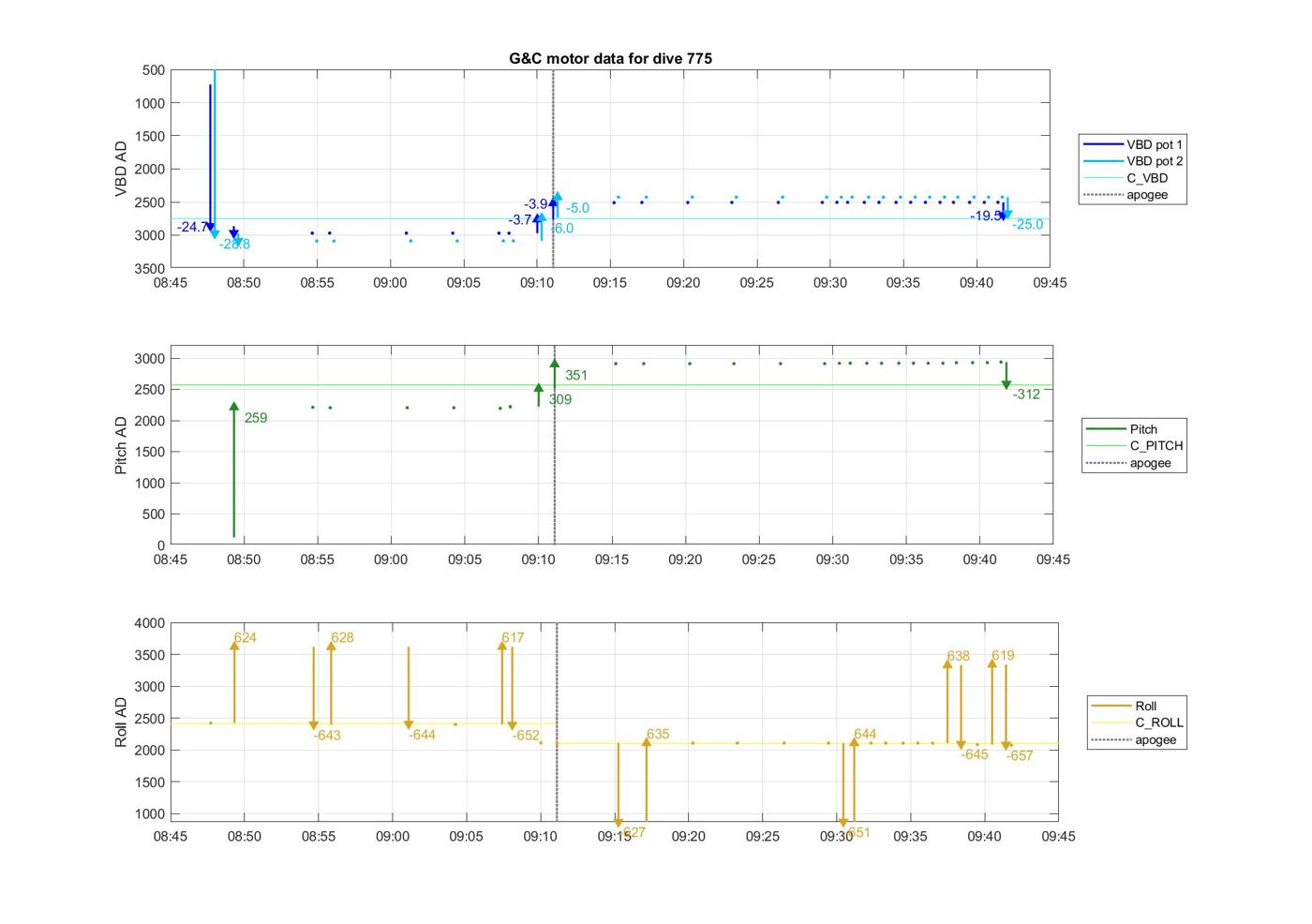Select the '3500' tick on the VBD y-axis

coord(151,268)
